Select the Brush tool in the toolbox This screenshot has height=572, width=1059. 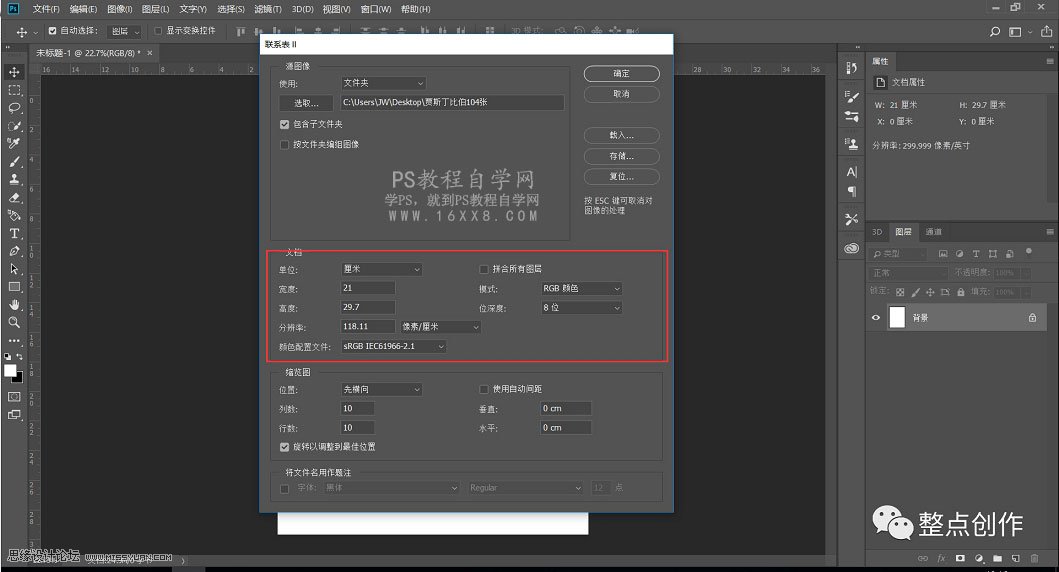tap(14, 161)
